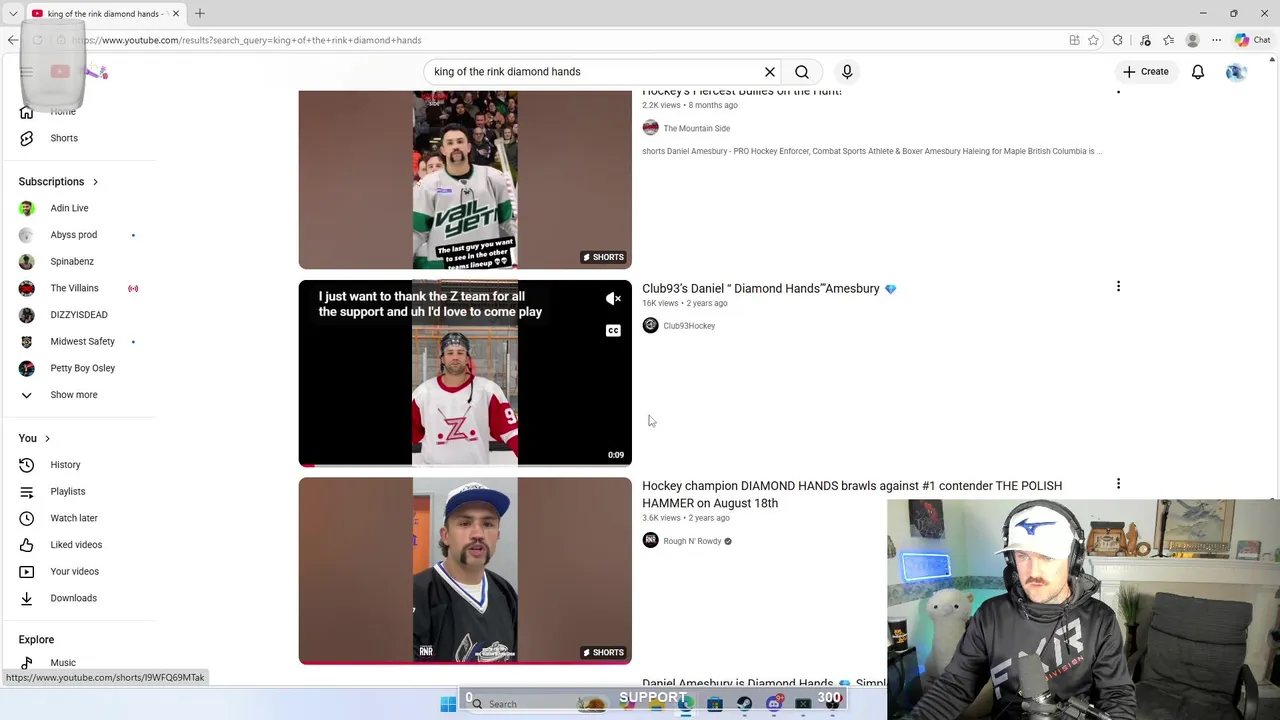Open a new browser tab

pyautogui.click(x=200, y=14)
